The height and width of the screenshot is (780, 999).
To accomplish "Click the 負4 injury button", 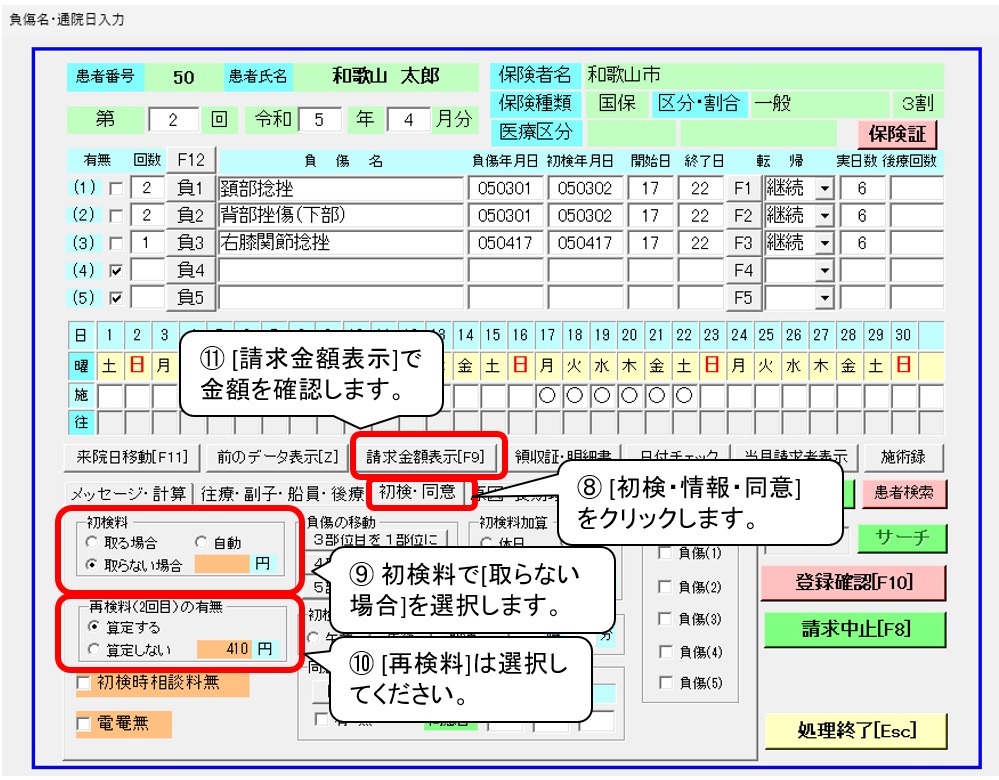I will pos(190,270).
